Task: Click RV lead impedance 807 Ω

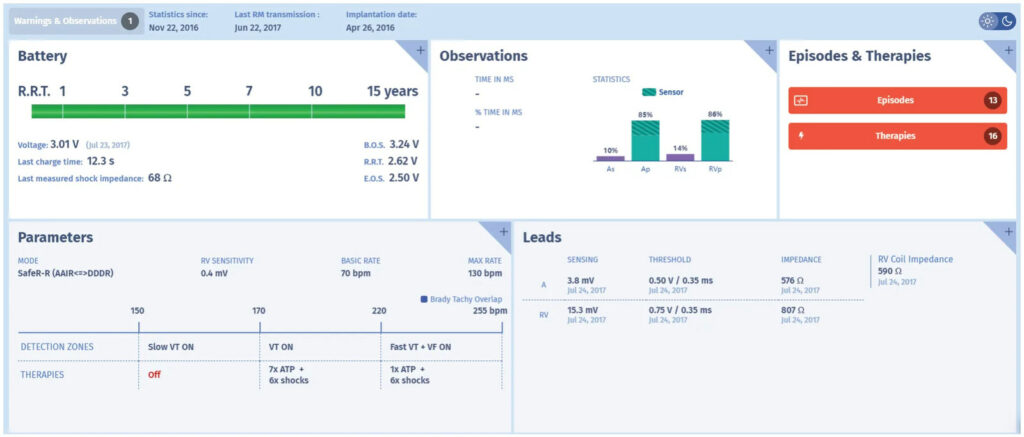Action: point(793,310)
